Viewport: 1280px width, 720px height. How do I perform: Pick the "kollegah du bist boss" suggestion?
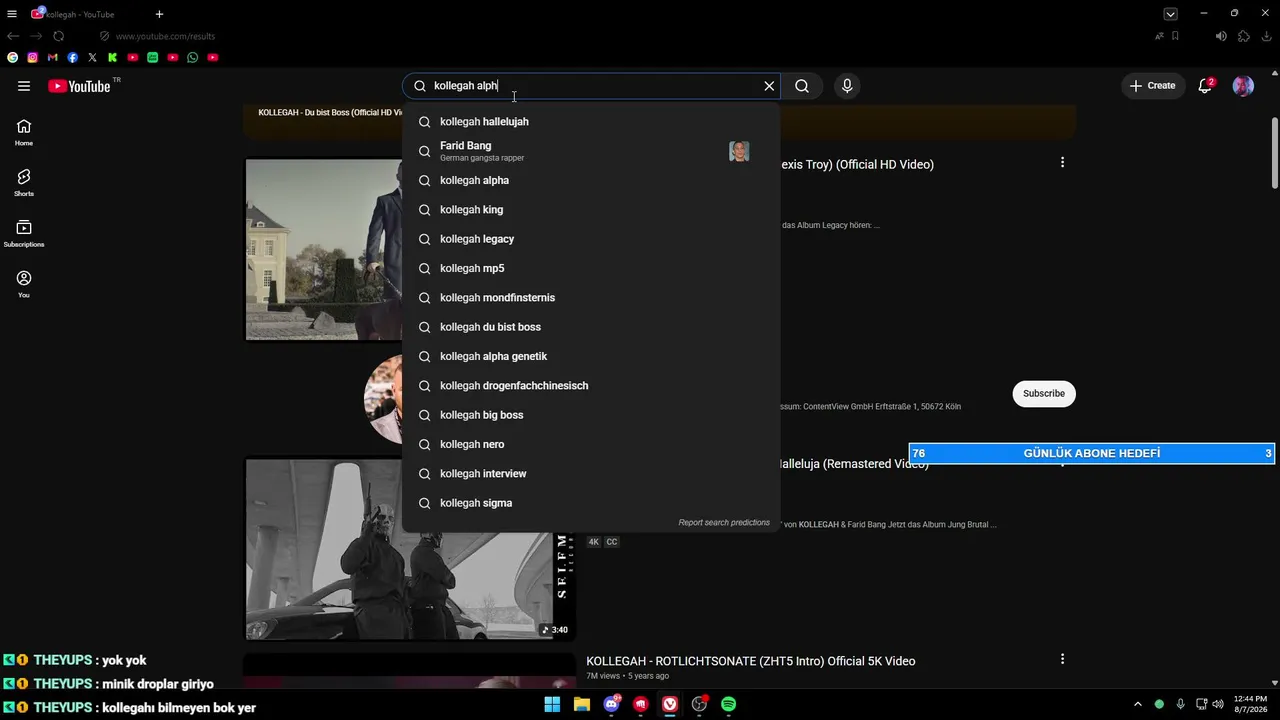[x=591, y=327]
